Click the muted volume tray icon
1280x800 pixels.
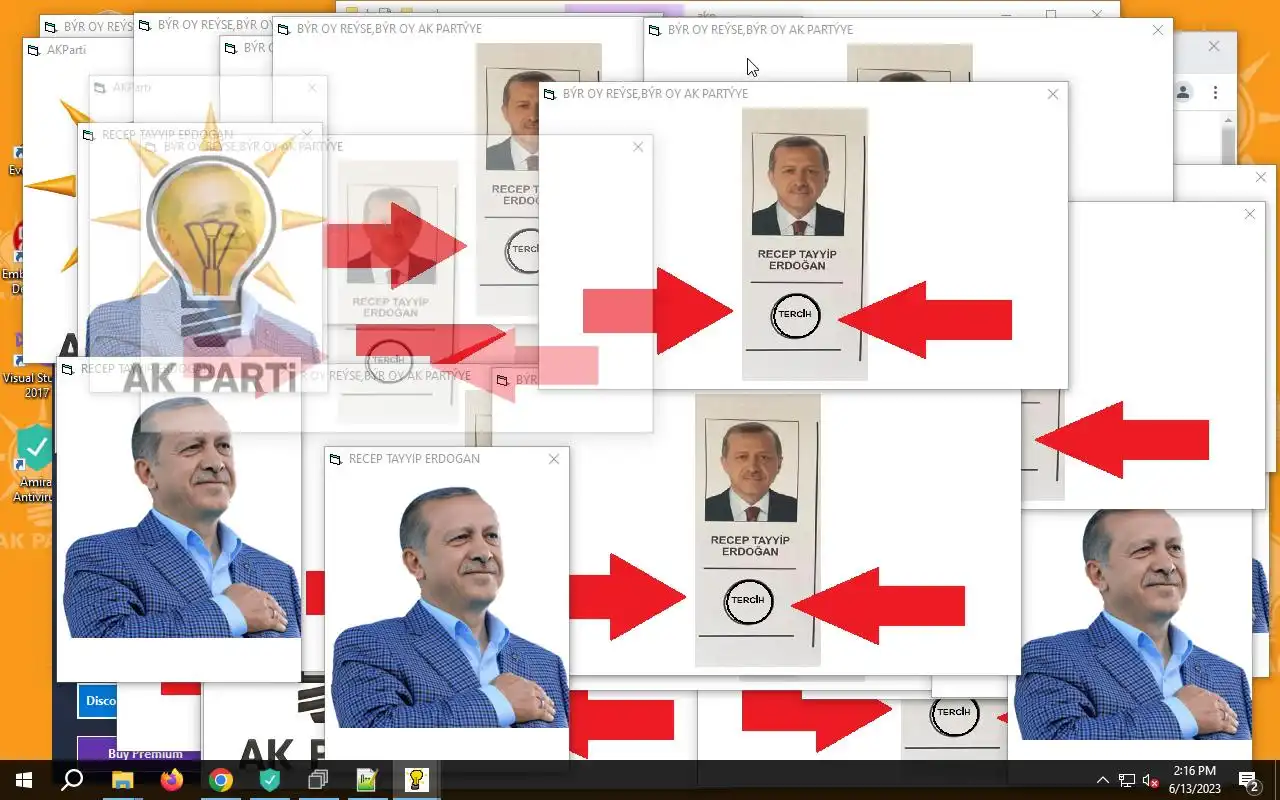coord(1151,780)
